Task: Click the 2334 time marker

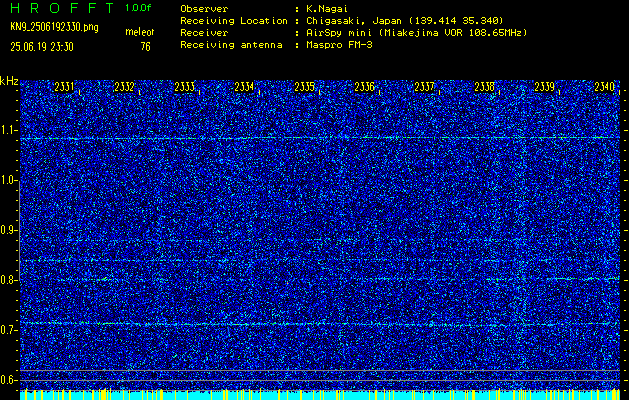Action: (244, 87)
